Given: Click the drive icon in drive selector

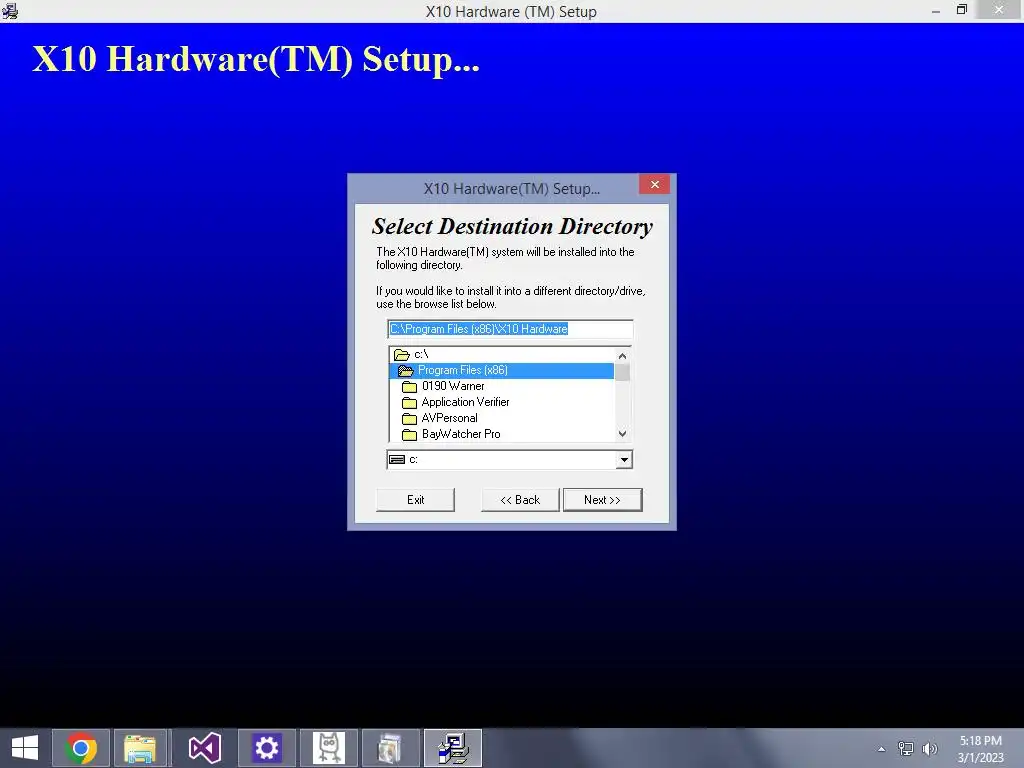Looking at the screenshot, I should (396, 460).
